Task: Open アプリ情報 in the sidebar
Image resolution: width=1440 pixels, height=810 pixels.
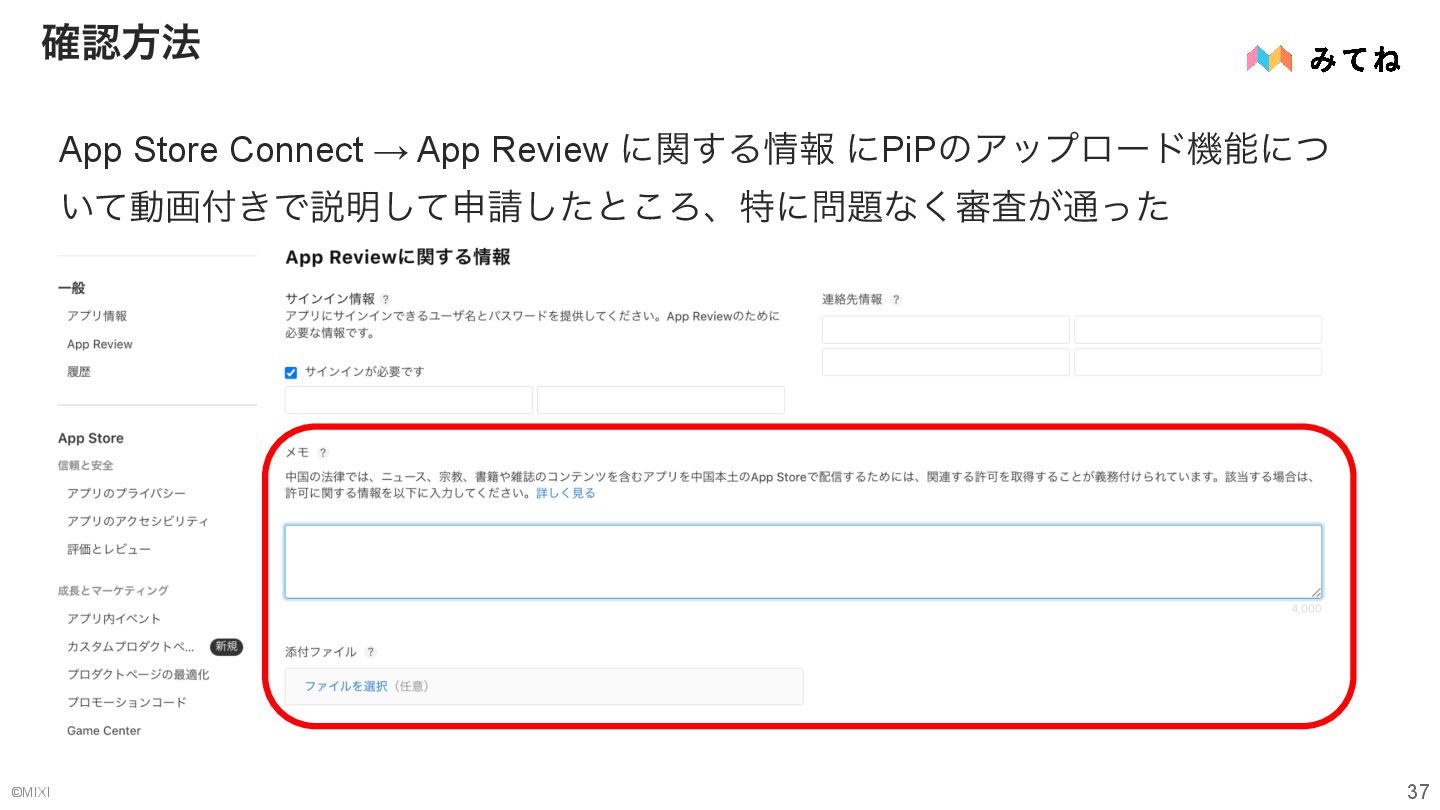Action: (97, 316)
